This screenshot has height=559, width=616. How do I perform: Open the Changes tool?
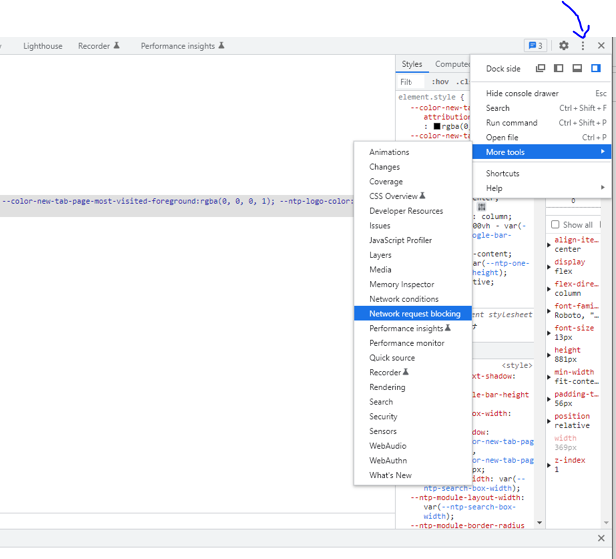point(413,167)
